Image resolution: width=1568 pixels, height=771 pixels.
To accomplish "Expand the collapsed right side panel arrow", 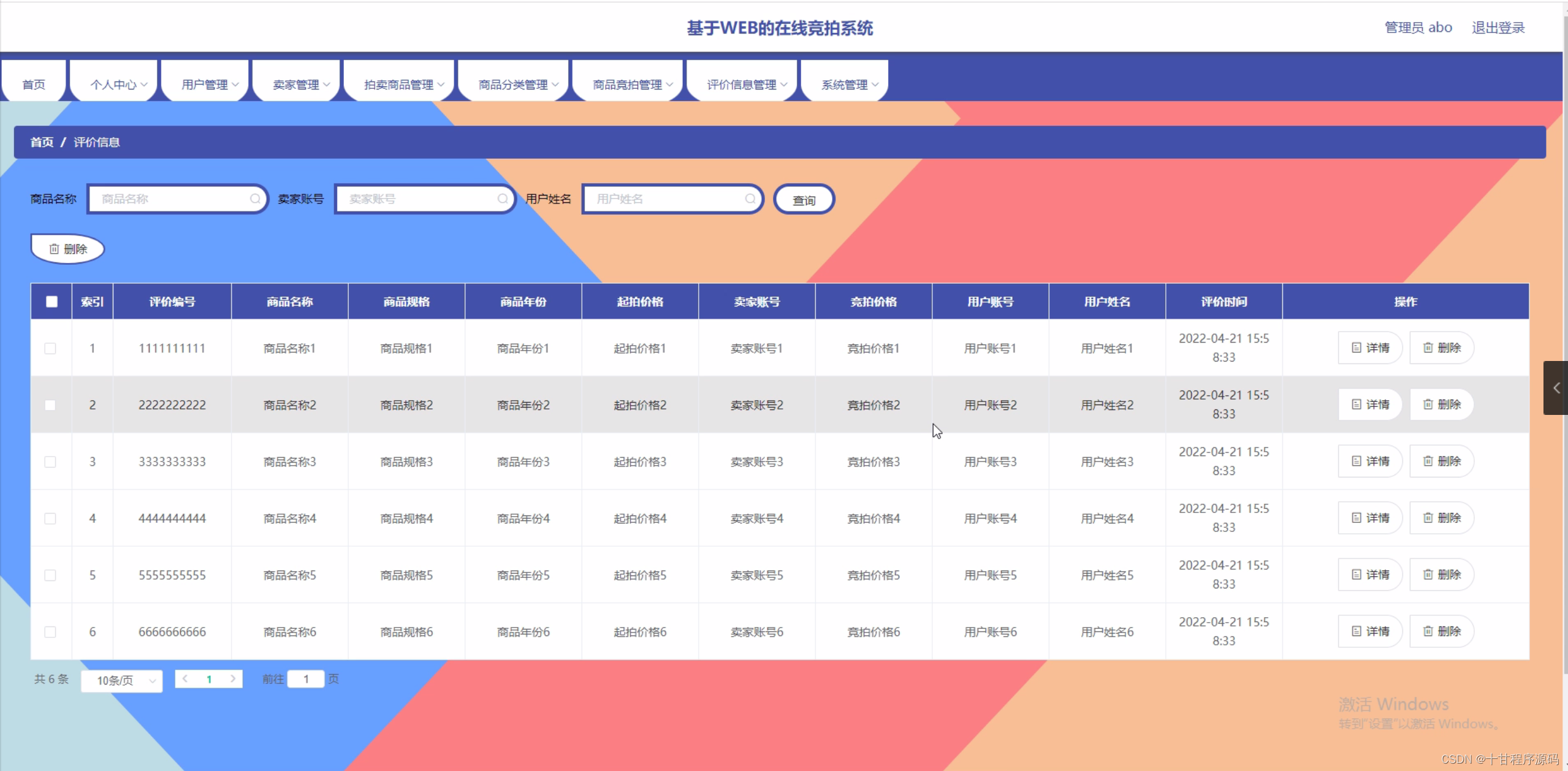I will point(1556,388).
